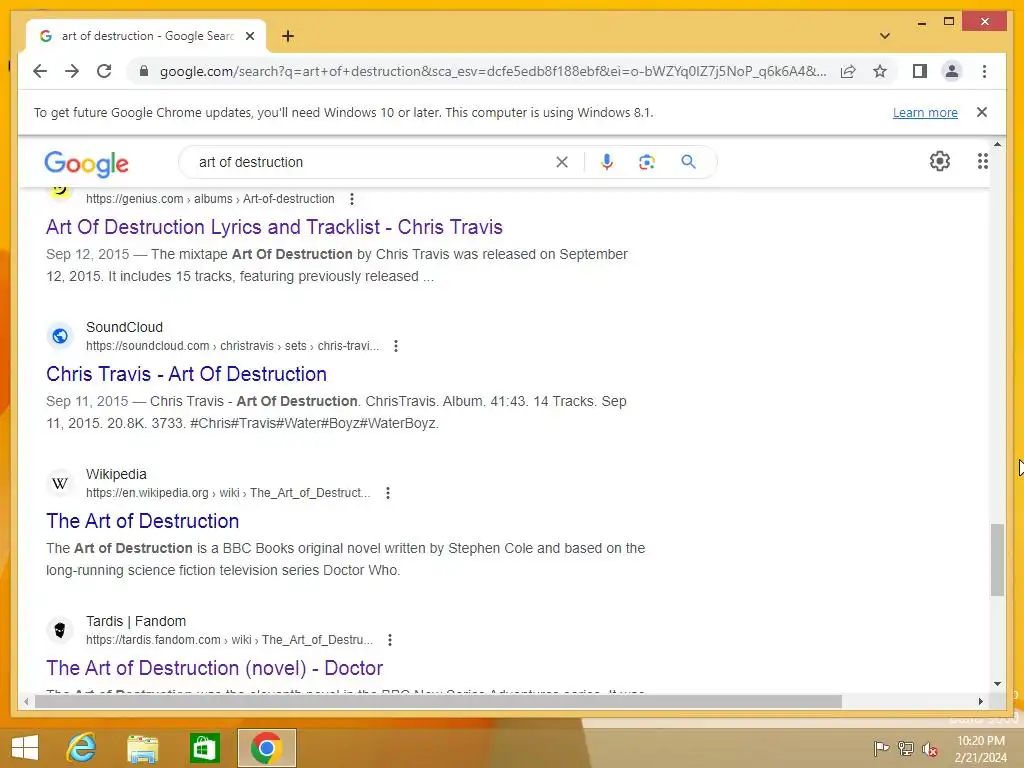
Task: Click the horizontal scrollbar thumb
Action: (x=438, y=701)
